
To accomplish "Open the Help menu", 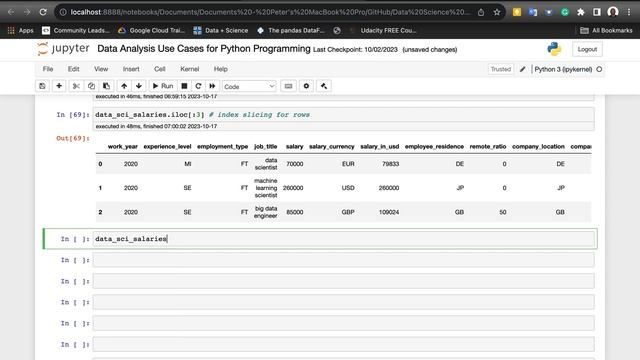I will [x=221, y=69].
